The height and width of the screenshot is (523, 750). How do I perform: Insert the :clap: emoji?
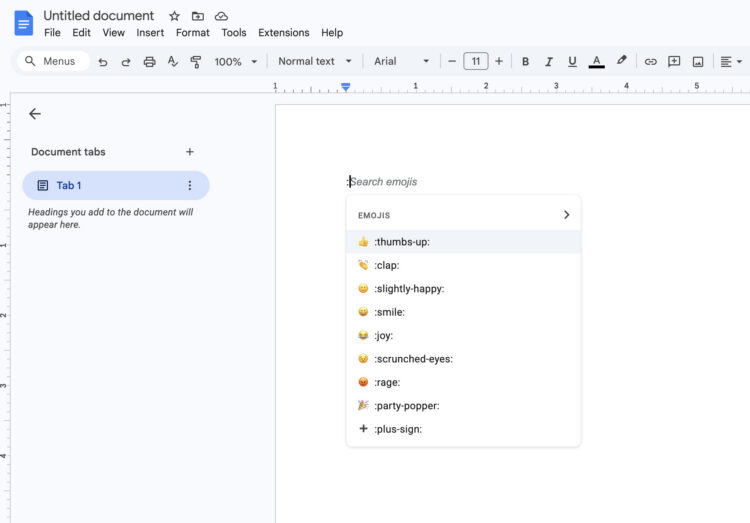click(x=463, y=265)
